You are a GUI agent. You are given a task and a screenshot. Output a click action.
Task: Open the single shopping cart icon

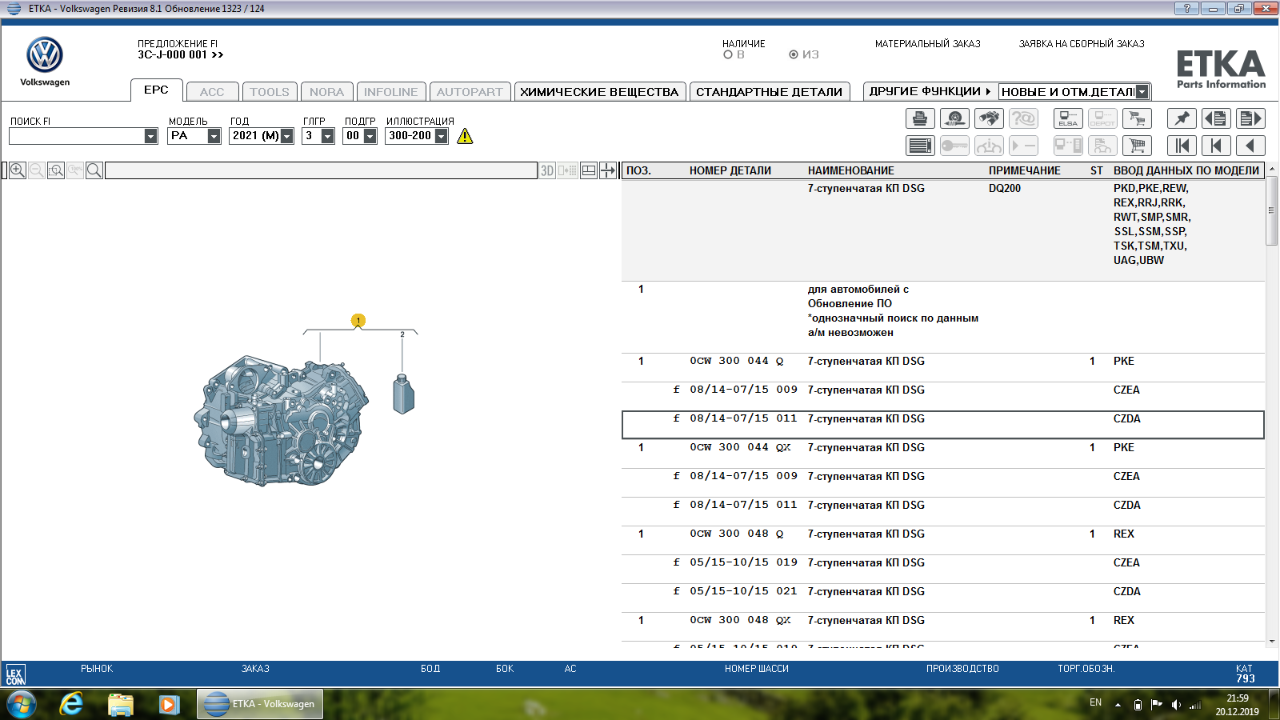click(x=1136, y=146)
